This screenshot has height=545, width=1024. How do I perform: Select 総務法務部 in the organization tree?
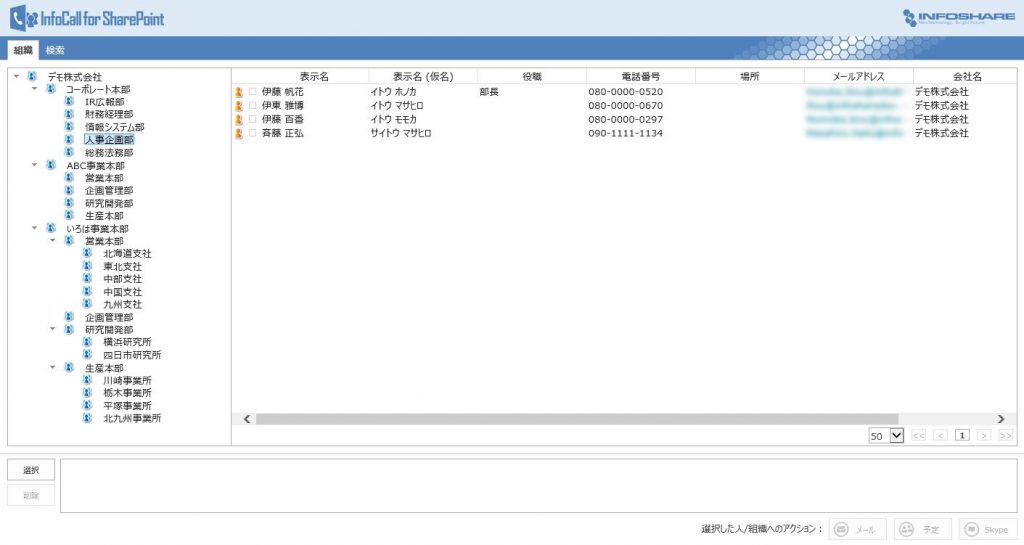(108, 153)
